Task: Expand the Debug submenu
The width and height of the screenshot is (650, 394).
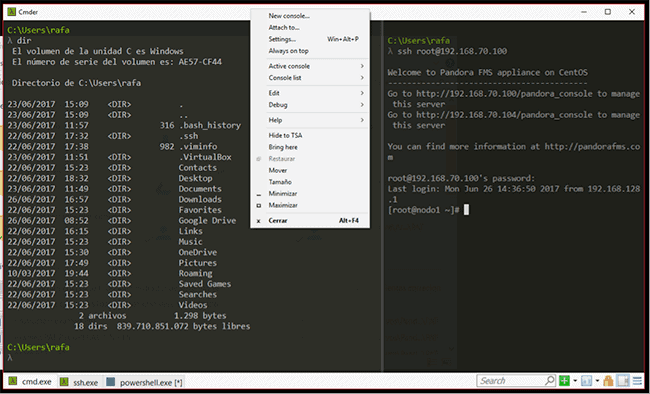Action: coord(310,105)
